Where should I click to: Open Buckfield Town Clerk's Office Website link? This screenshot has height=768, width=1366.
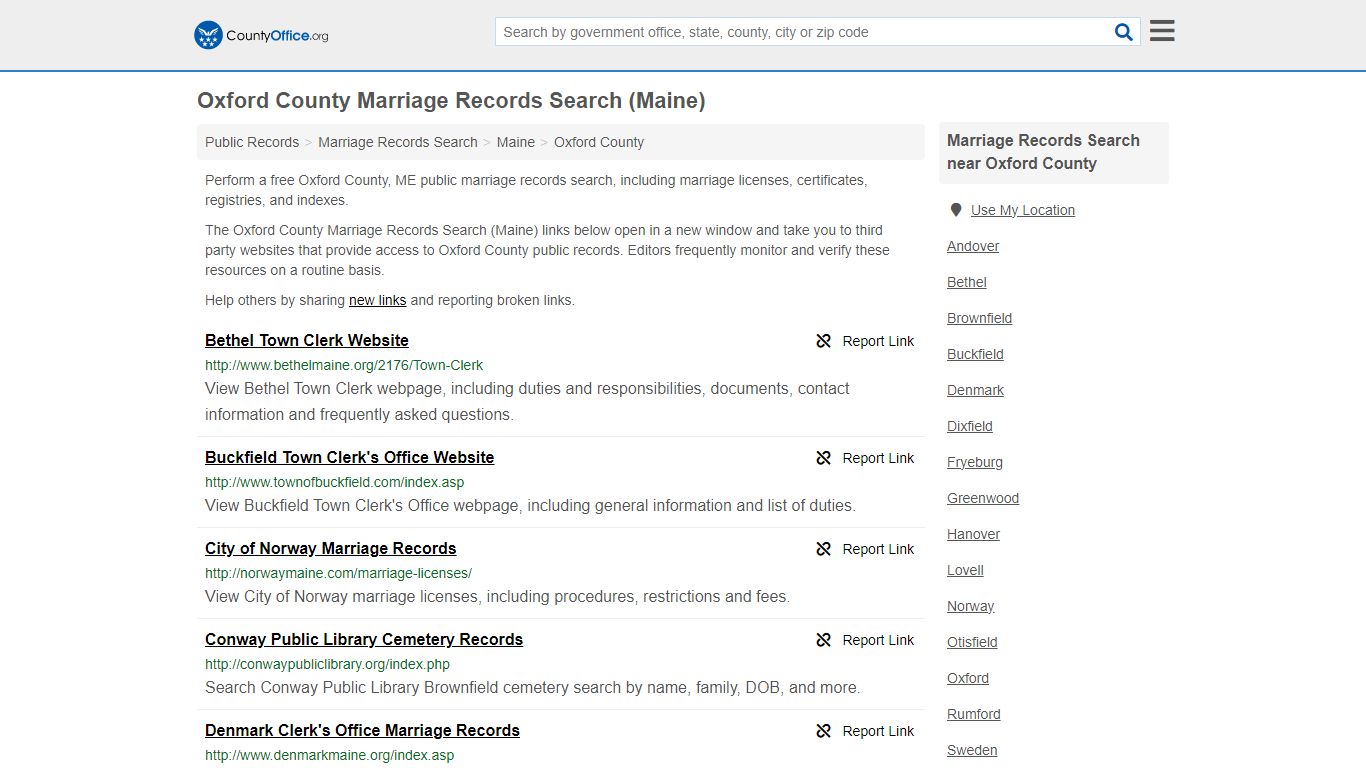pos(349,457)
